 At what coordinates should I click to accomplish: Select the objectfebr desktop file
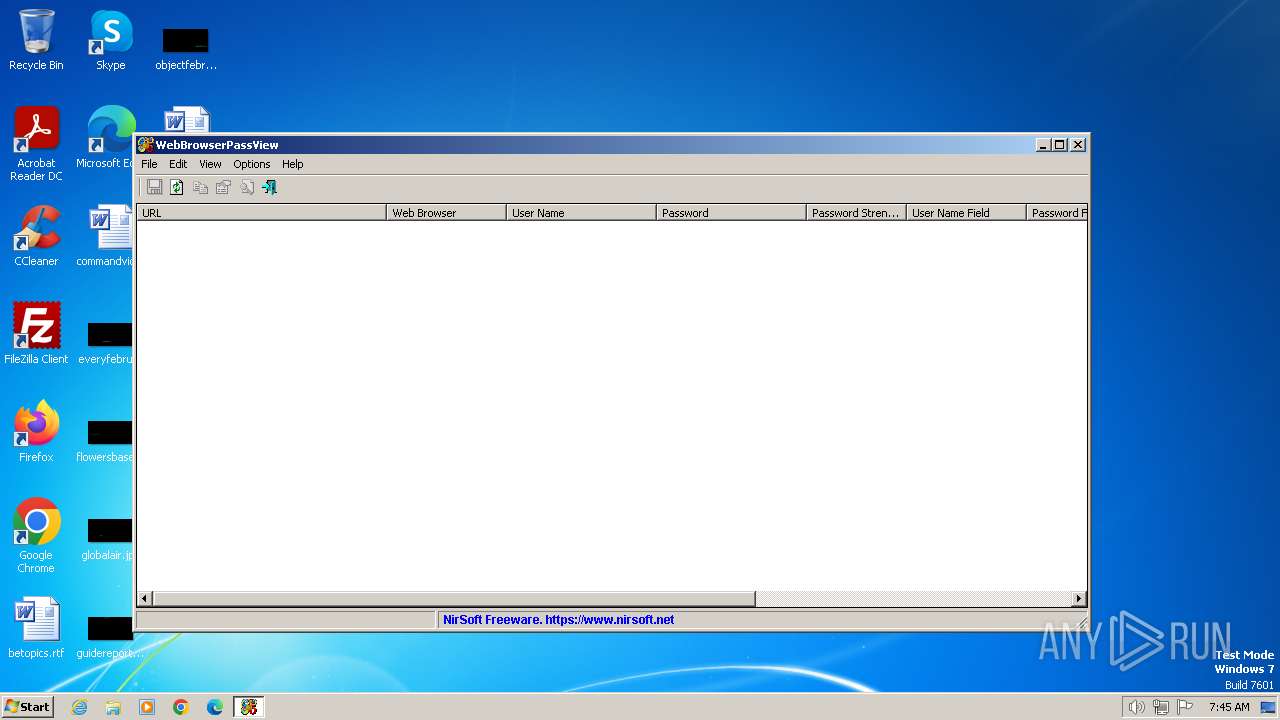point(186,47)
